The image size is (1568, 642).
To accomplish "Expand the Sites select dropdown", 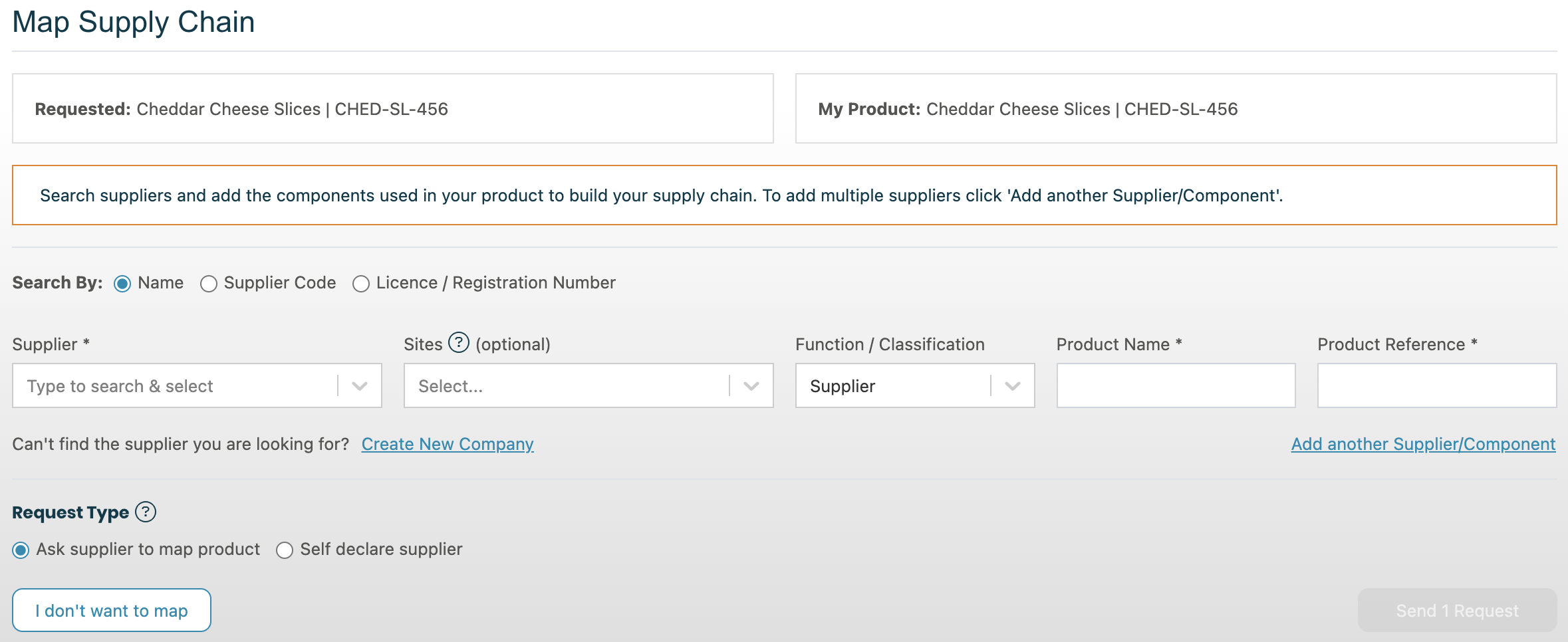I will point(565,385).
